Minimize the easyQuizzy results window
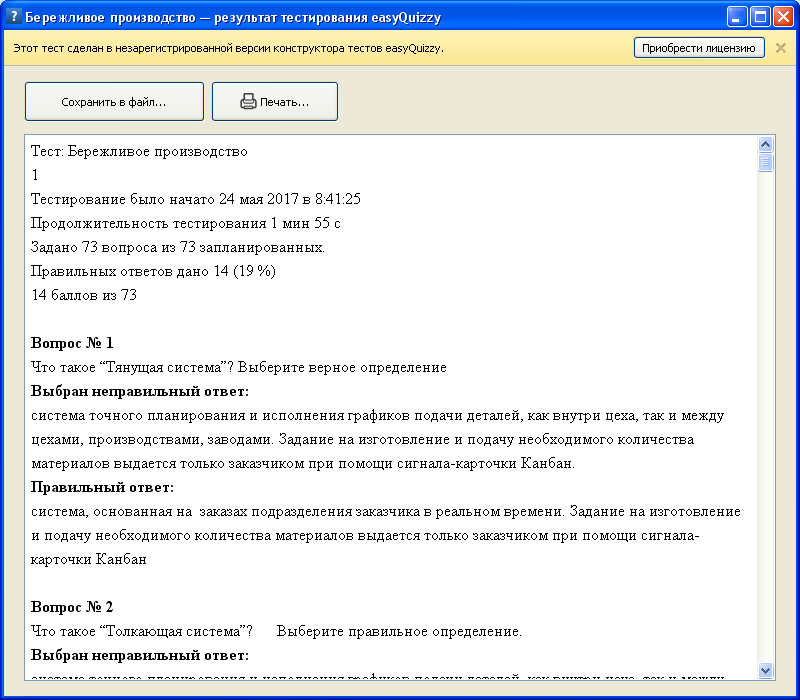 point(736,17)
